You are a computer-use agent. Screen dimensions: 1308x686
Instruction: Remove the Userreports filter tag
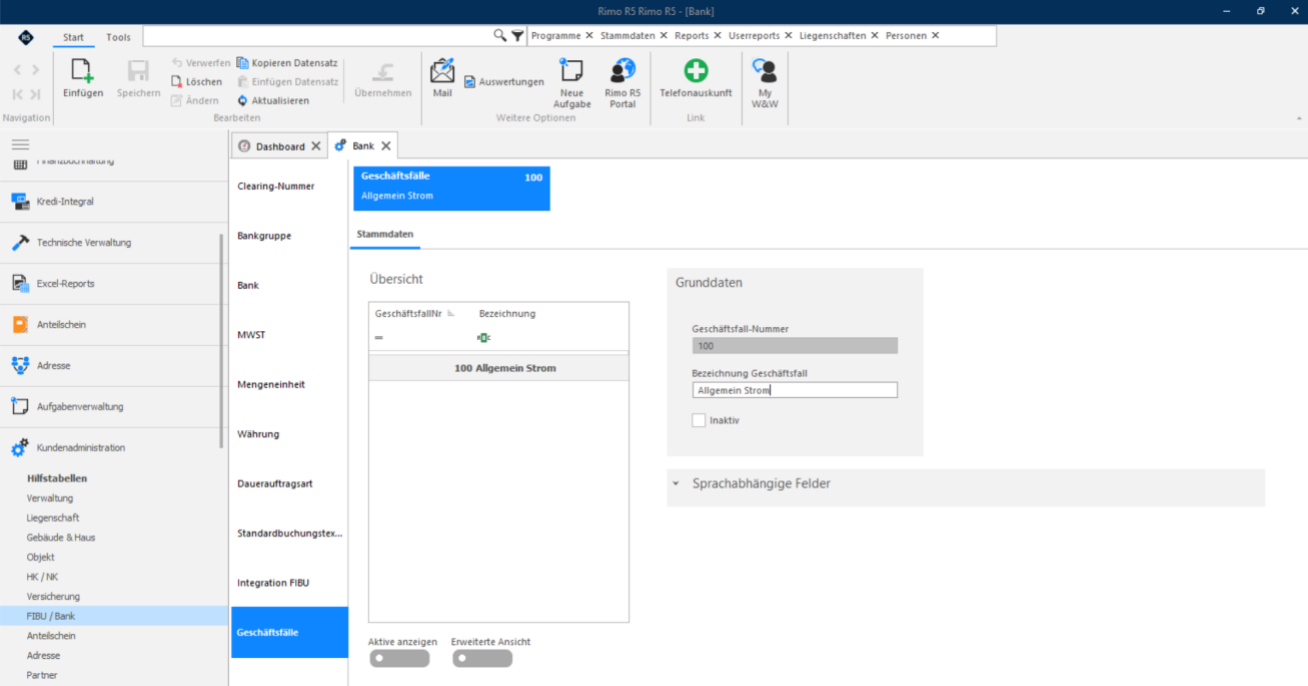(x=788, y=36)
